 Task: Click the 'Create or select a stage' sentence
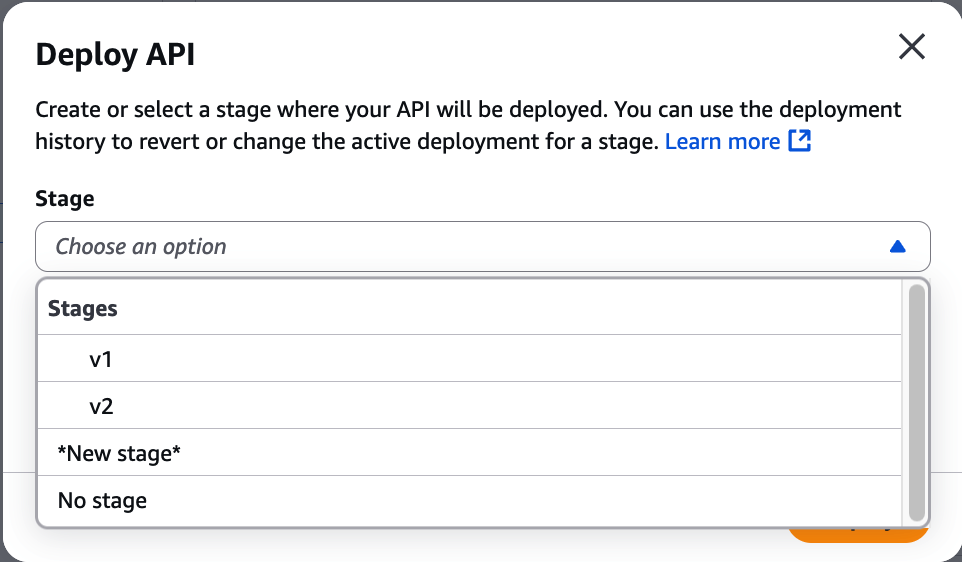pyautogui.click(x=300, y=109)
